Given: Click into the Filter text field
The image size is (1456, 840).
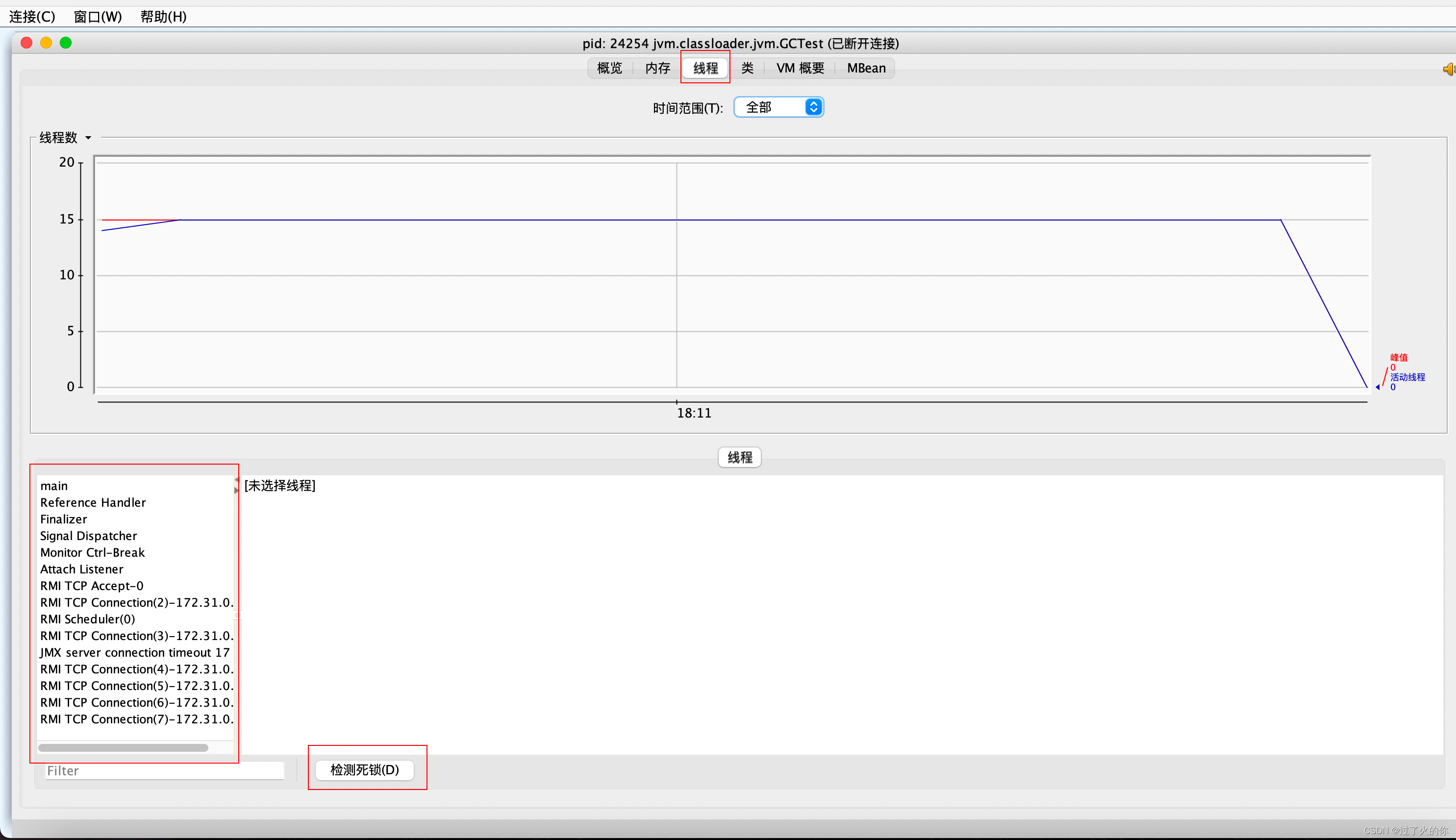Looking at the screenshot, I should pyautogui.click(x=164, y=771).
